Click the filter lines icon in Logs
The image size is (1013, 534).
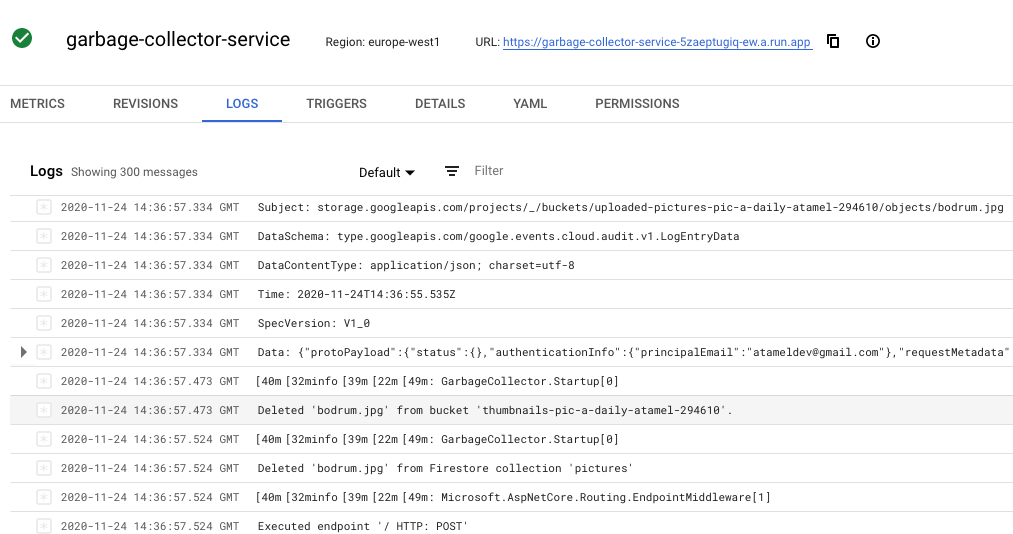coord(452,172)
